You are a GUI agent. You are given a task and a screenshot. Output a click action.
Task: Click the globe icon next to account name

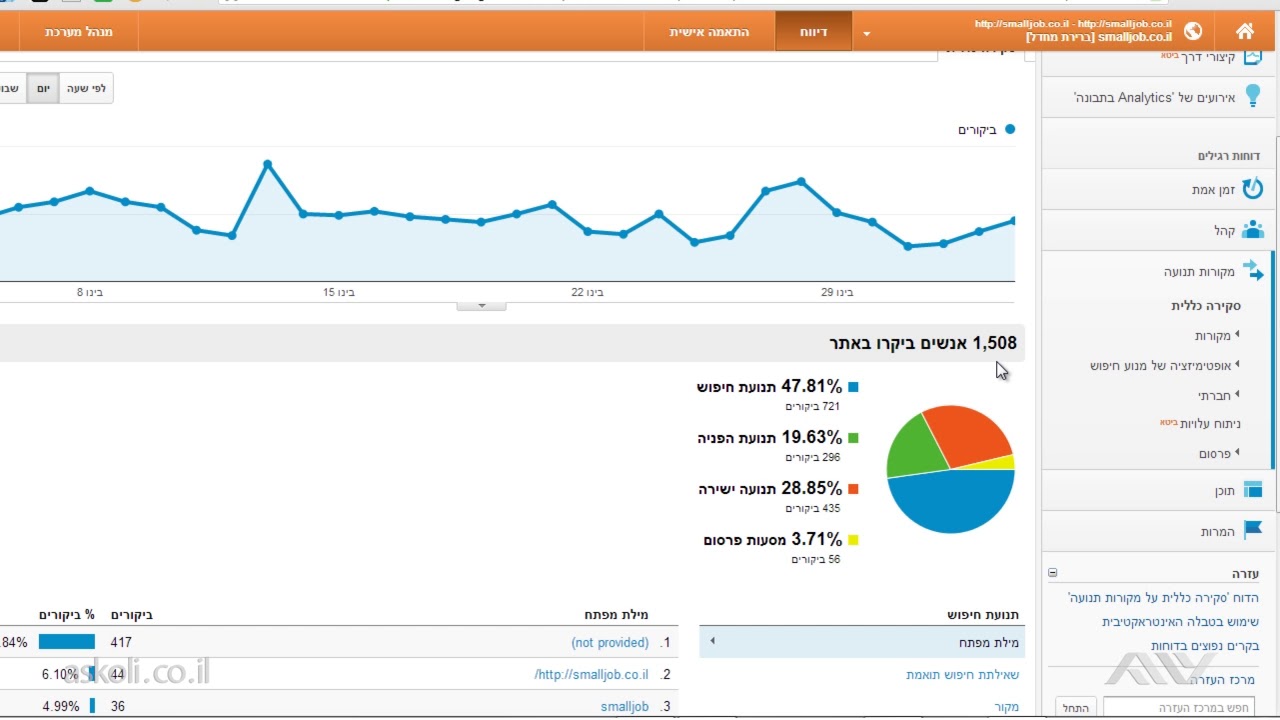tap(1192, 31)
